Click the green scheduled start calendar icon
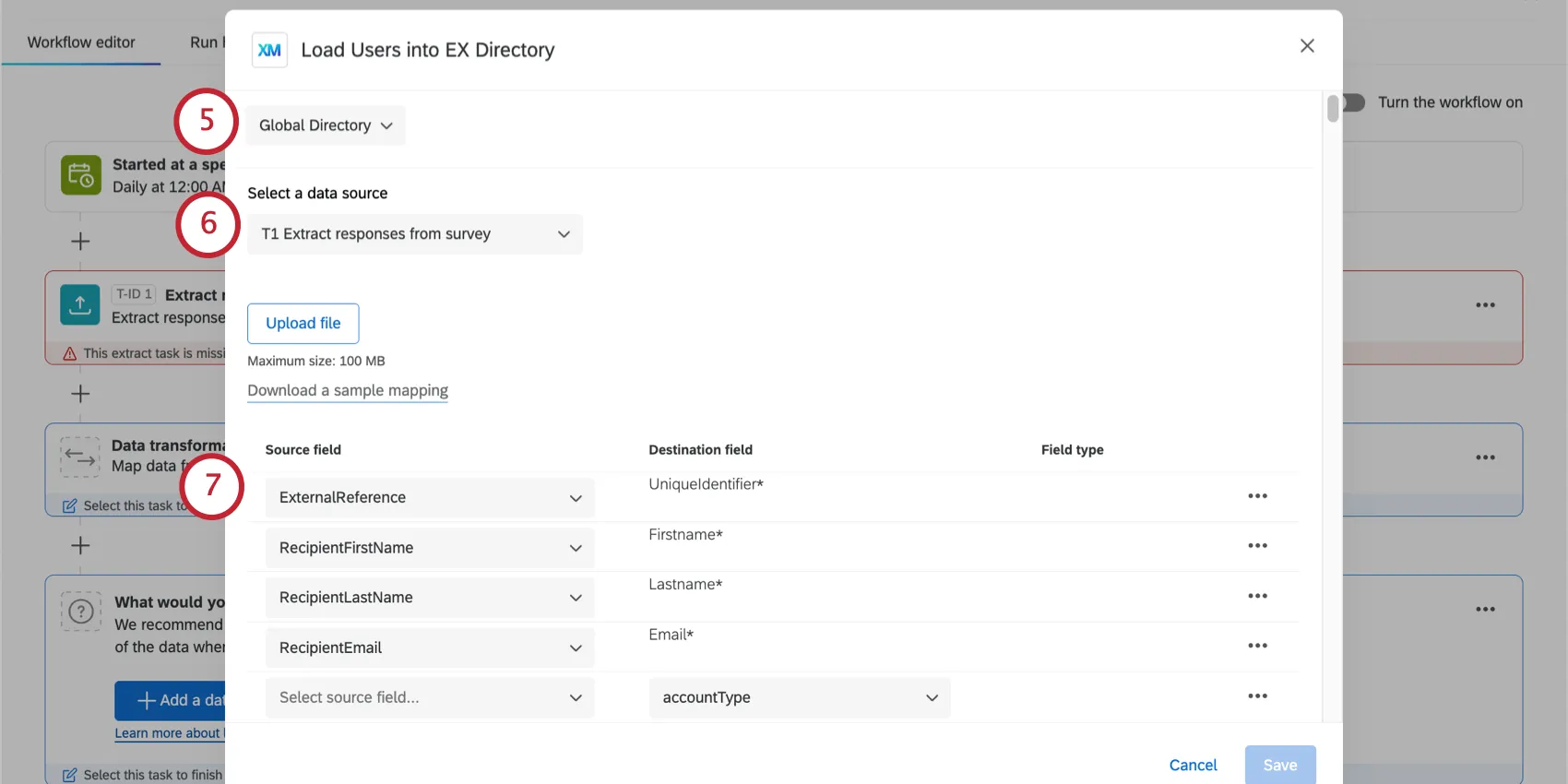This screenshot has width=1568, height=784. pyautogui.click(x=81, y=174)
